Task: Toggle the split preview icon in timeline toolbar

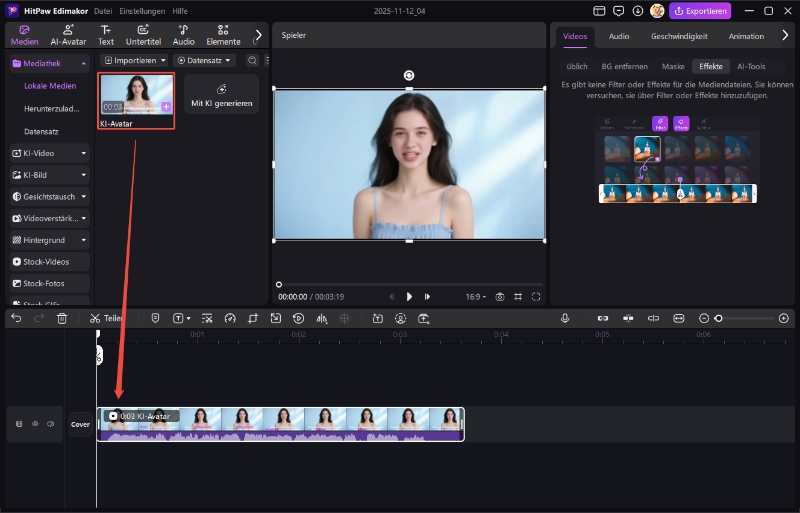Action: point(653,319)
